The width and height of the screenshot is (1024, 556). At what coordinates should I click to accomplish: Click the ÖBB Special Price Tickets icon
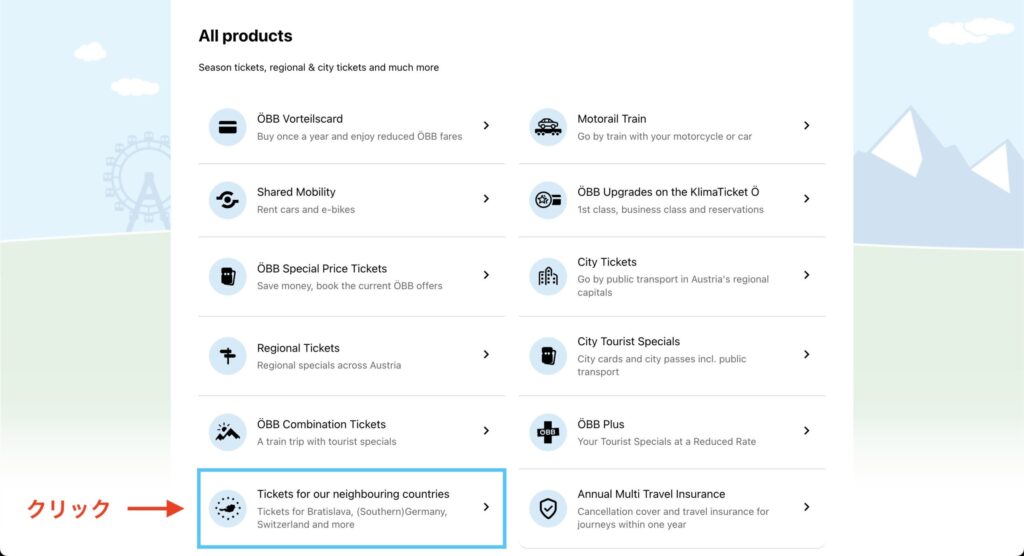[x=227, y=276]
